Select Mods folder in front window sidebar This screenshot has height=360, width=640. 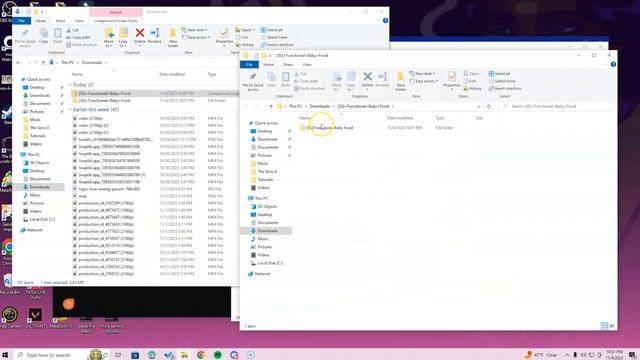tap(262, 163)
